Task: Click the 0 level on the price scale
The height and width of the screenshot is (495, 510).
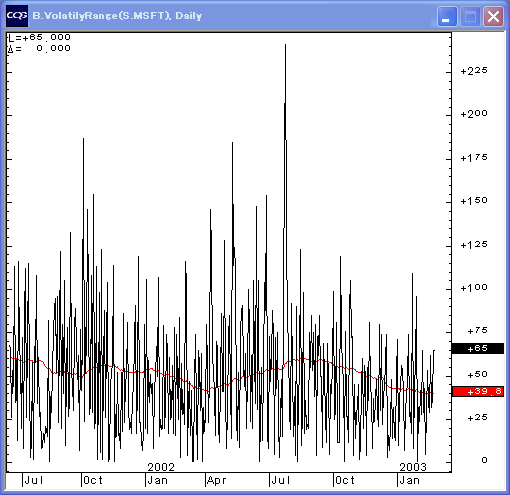Action: coord(484,460)
